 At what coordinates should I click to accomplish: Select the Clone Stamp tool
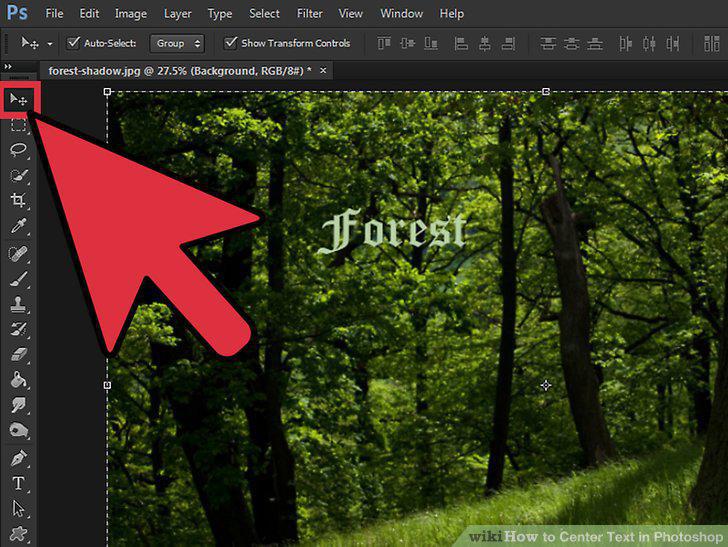point(19,305)
